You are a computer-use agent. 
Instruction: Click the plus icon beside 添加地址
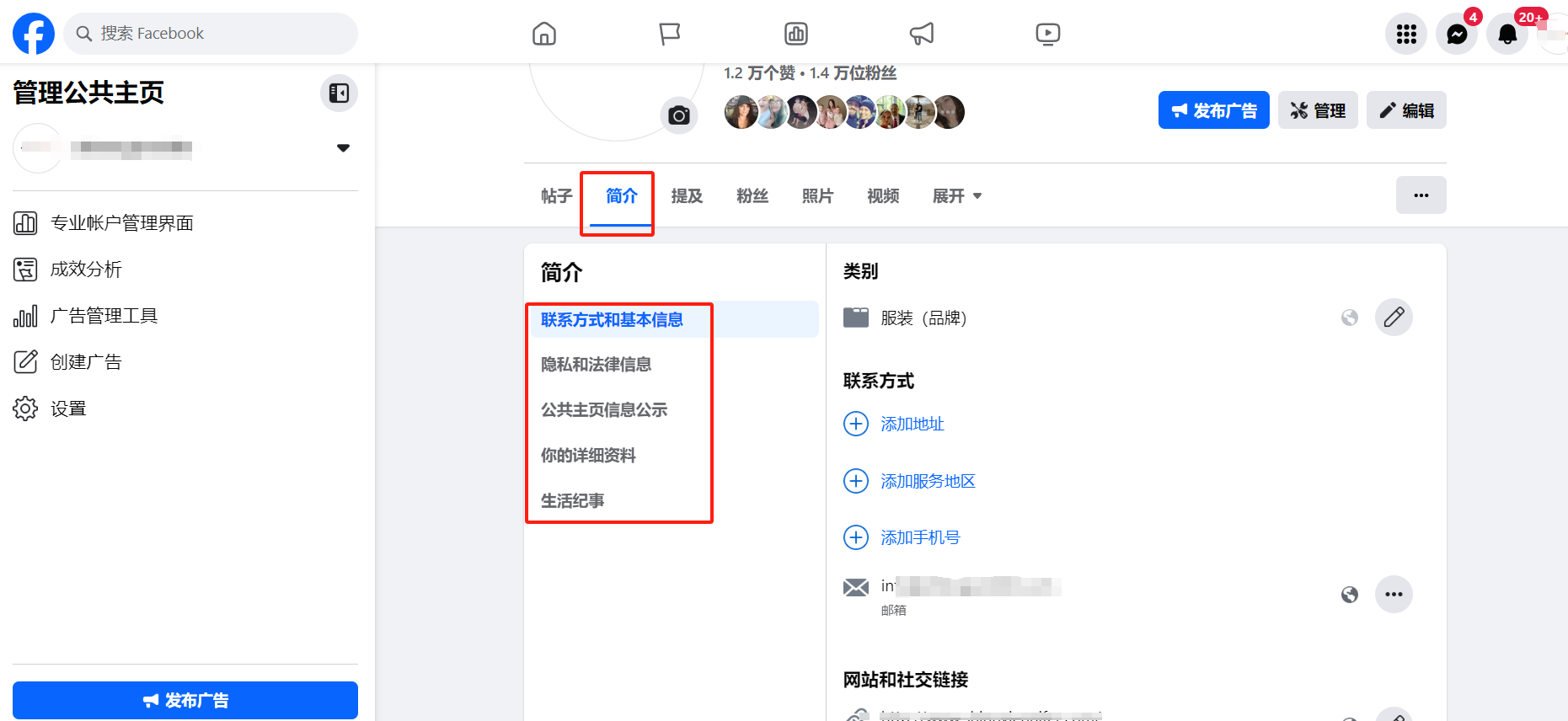[856, 424]
